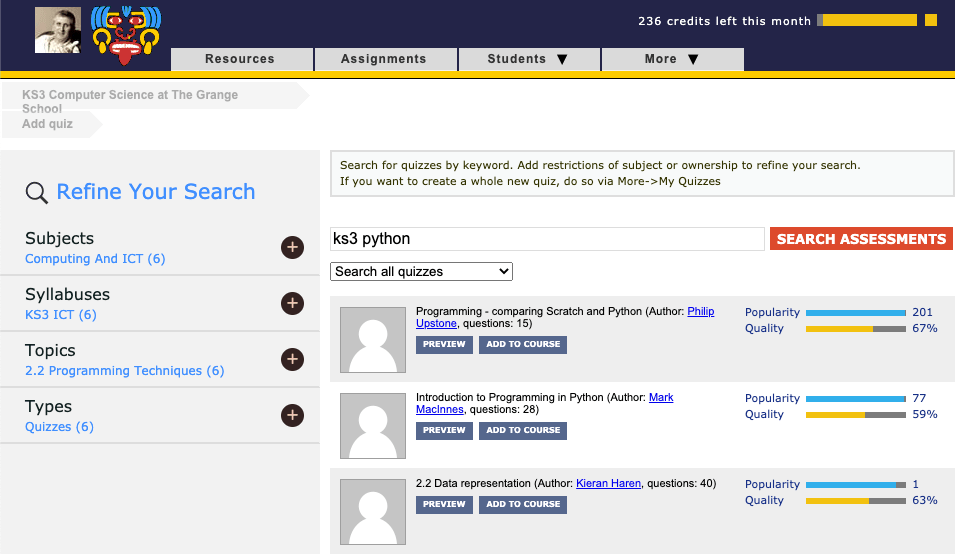Click the small yellow square credits icon

pos(930,20)
